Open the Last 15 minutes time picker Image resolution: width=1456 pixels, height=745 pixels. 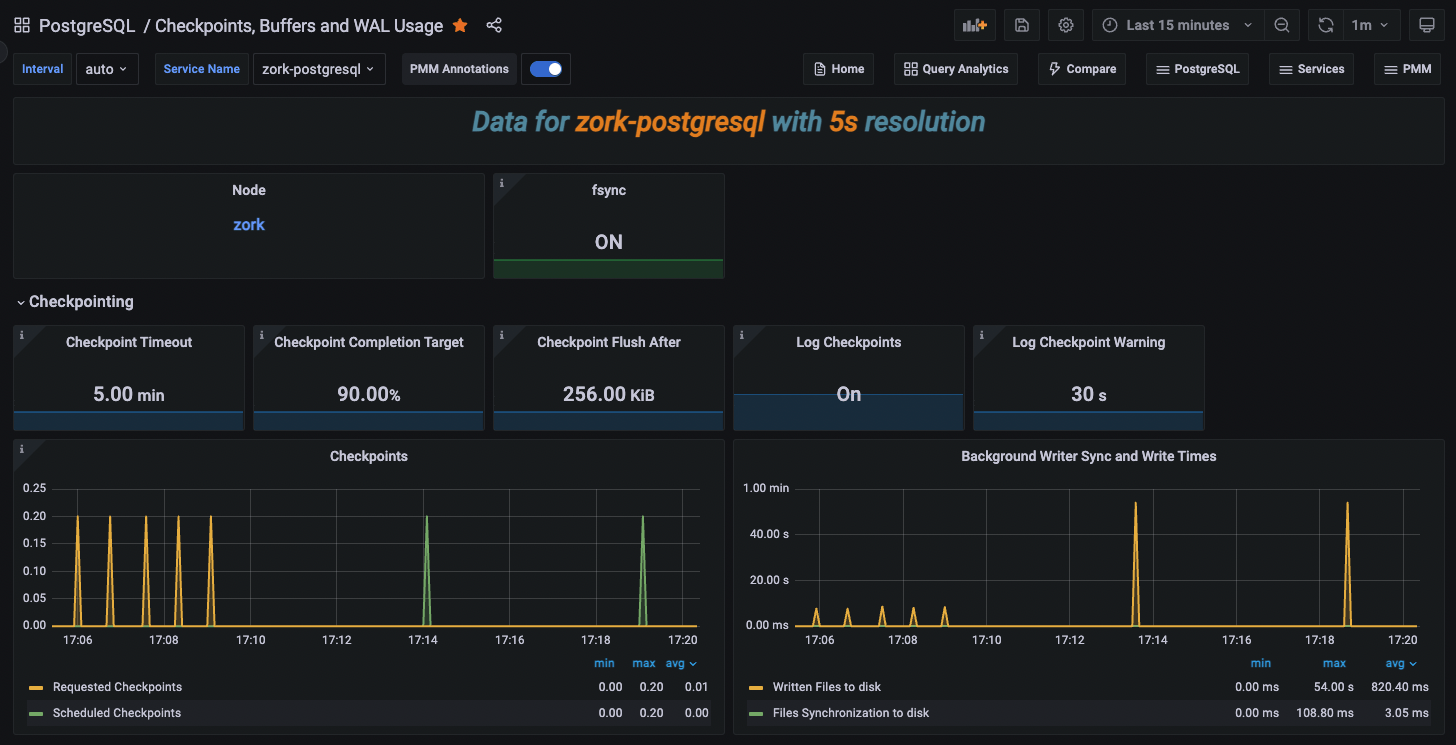1176,25
